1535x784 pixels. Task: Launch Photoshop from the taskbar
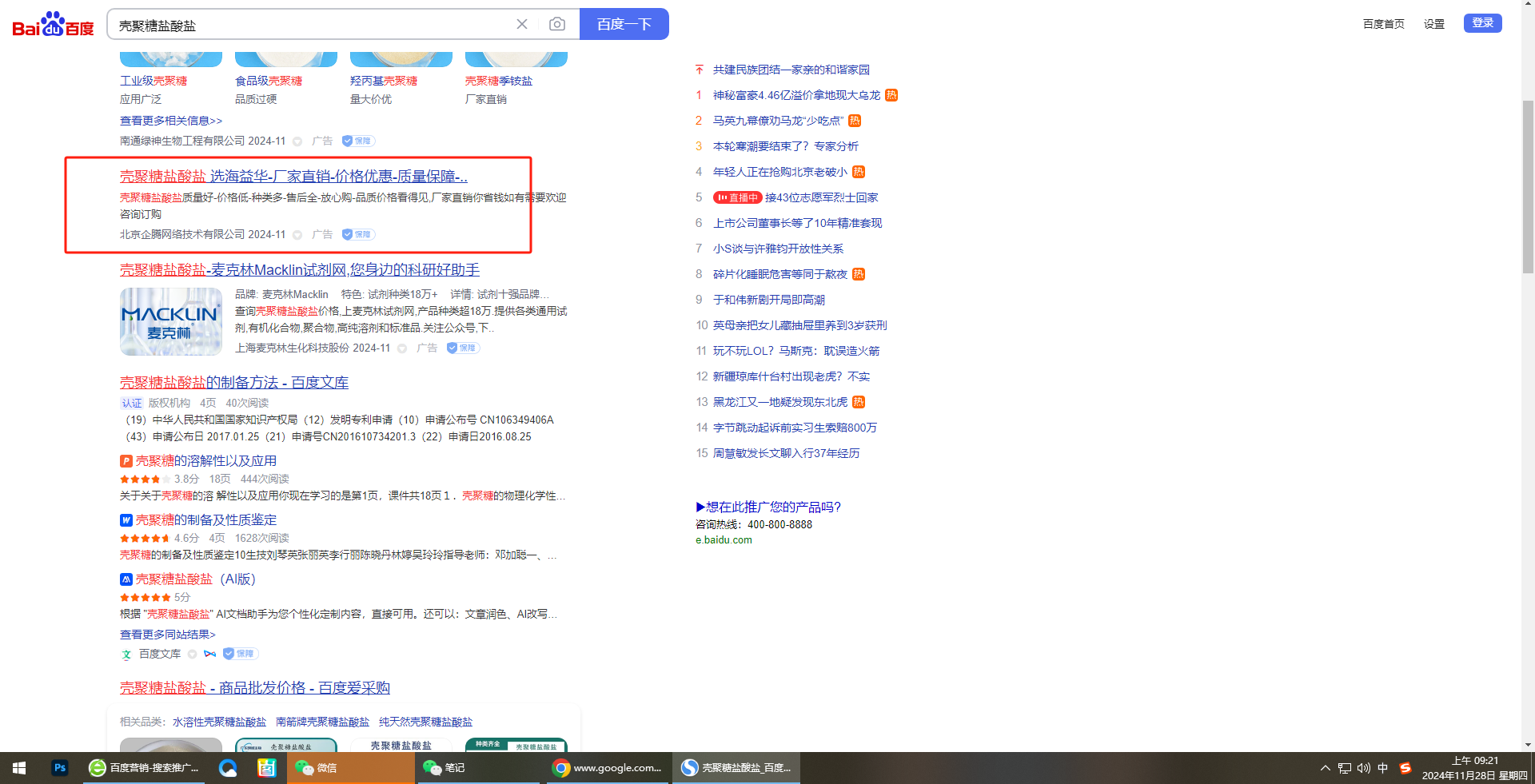pos(60,768)
